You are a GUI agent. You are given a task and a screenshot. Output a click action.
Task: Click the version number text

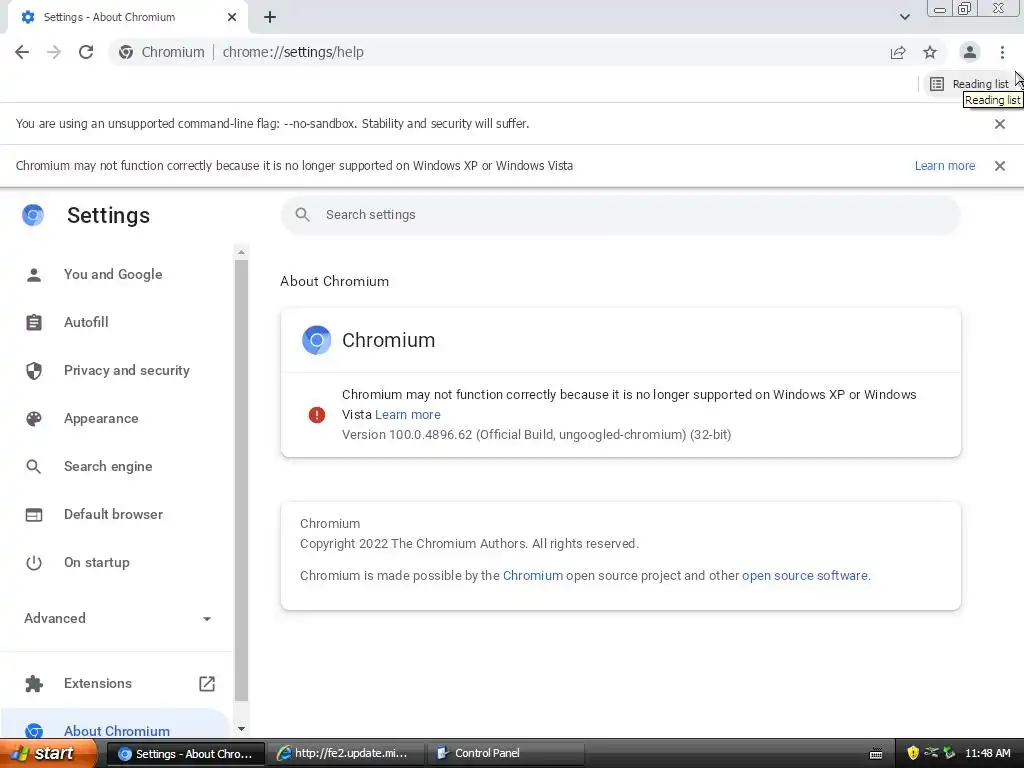pos(537,435)
